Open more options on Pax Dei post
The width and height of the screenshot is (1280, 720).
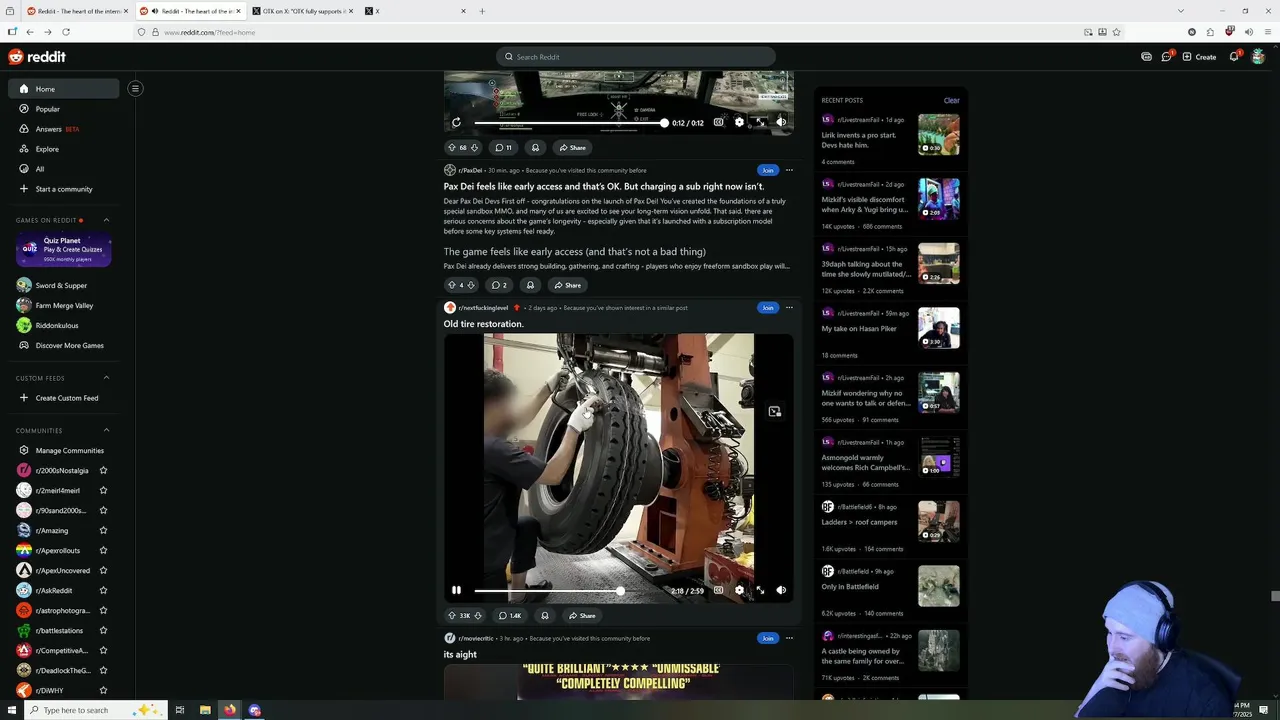789,170
